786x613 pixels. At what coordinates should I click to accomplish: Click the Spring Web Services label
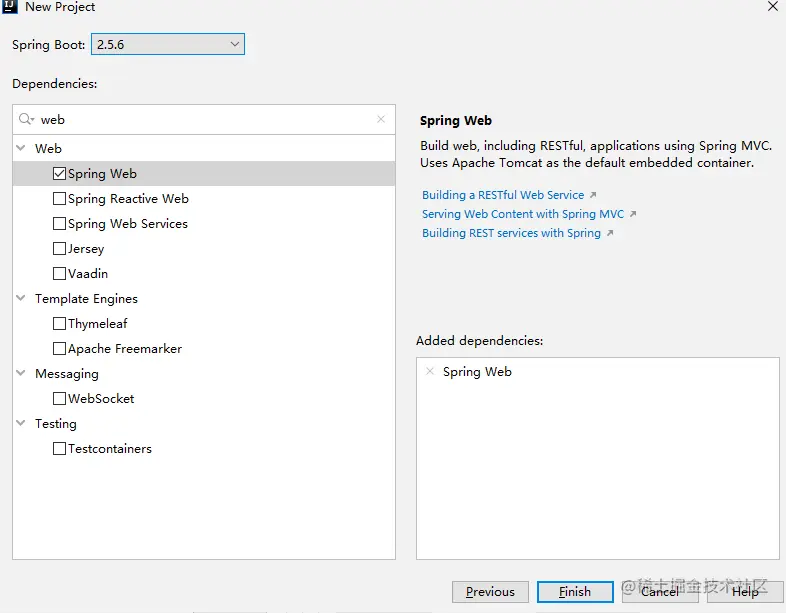coord(128,224)
